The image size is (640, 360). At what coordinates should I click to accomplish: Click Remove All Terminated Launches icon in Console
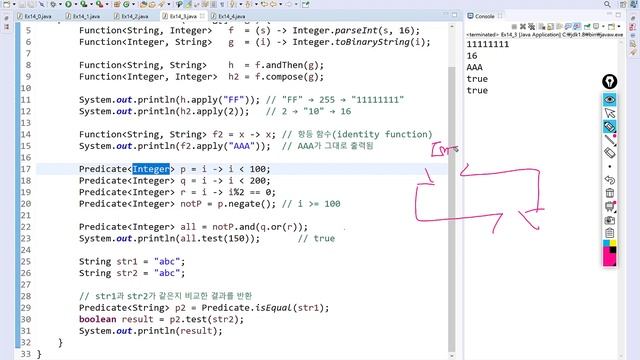click(x=531, y=27)
